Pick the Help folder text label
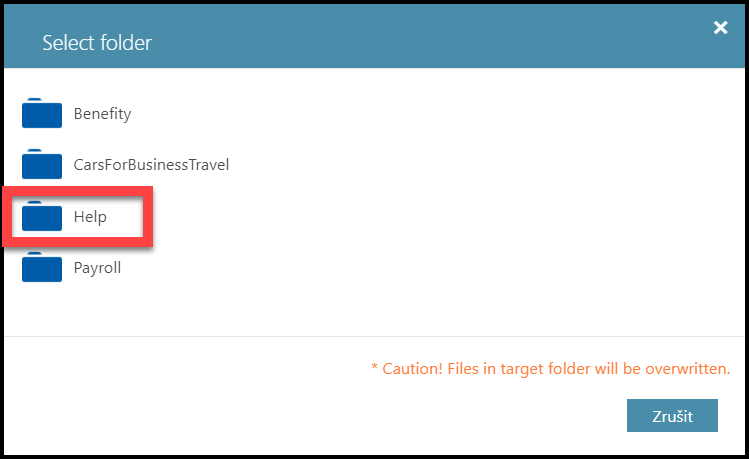This screenshot has height=459, width=749. pyautogui.click(x=90, y=217)
